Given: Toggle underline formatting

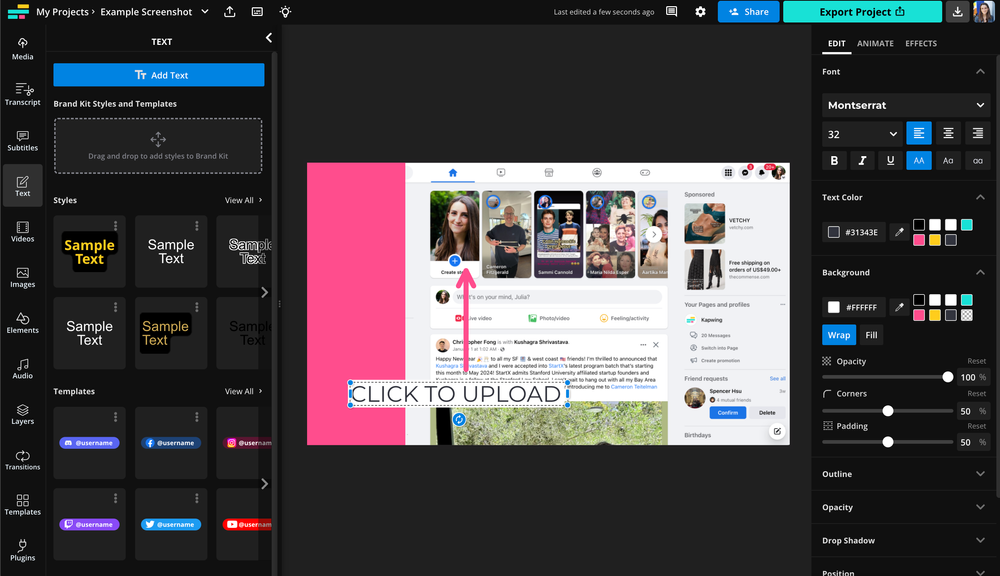Looking at the screenshot, I should tap(890, 159).
